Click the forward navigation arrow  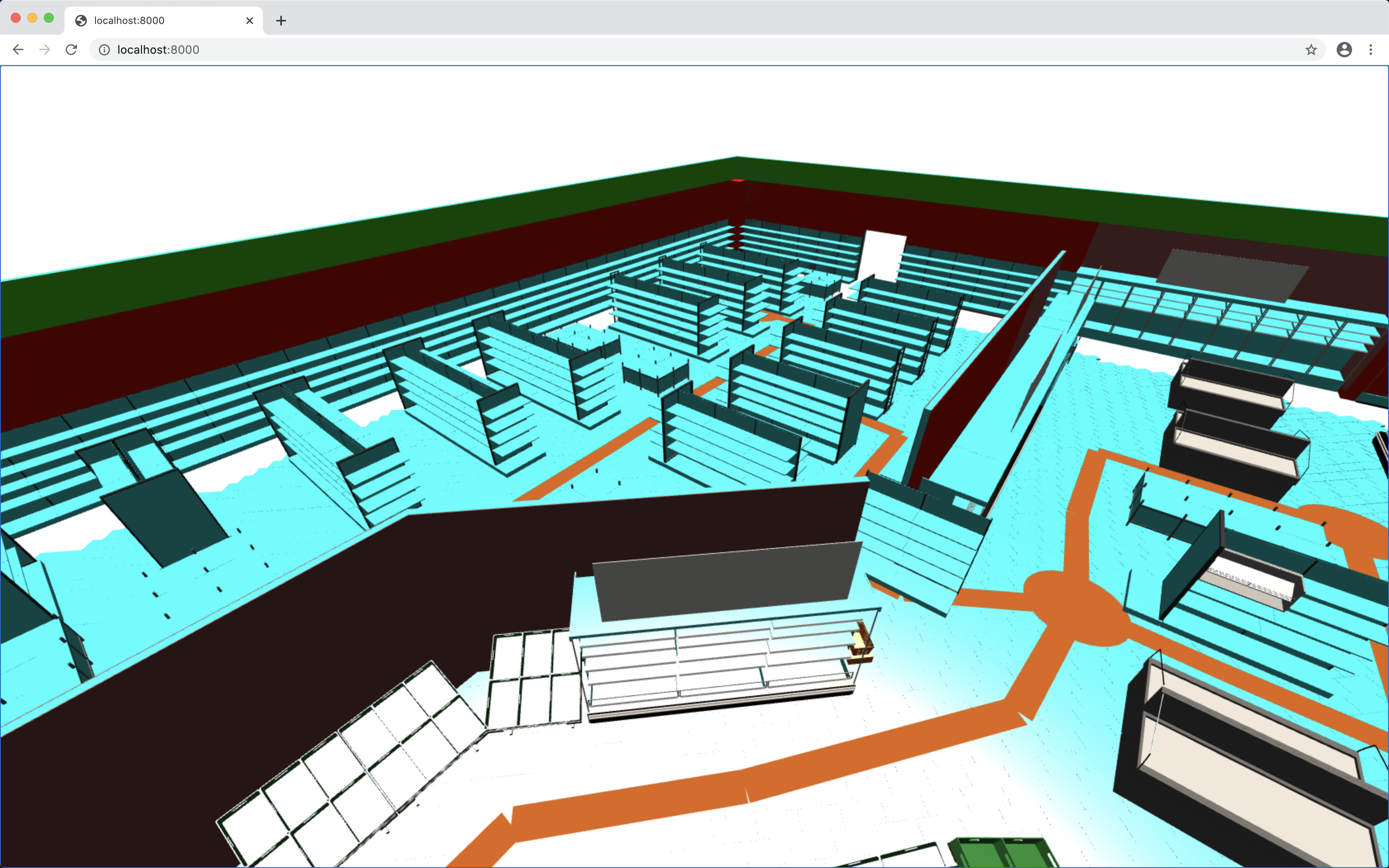click(44, 50)
